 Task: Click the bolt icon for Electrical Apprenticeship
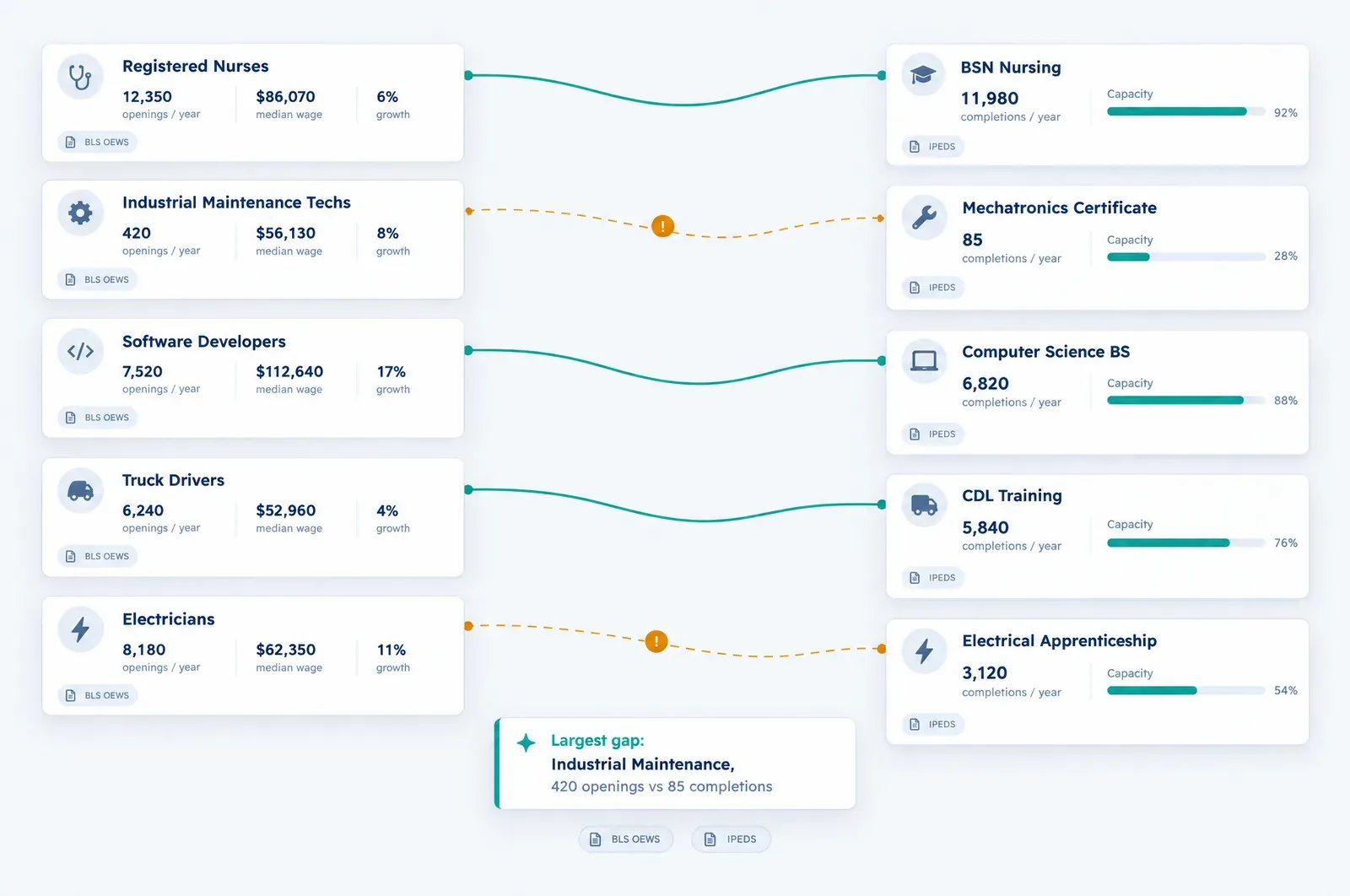(x=924, y=650)
